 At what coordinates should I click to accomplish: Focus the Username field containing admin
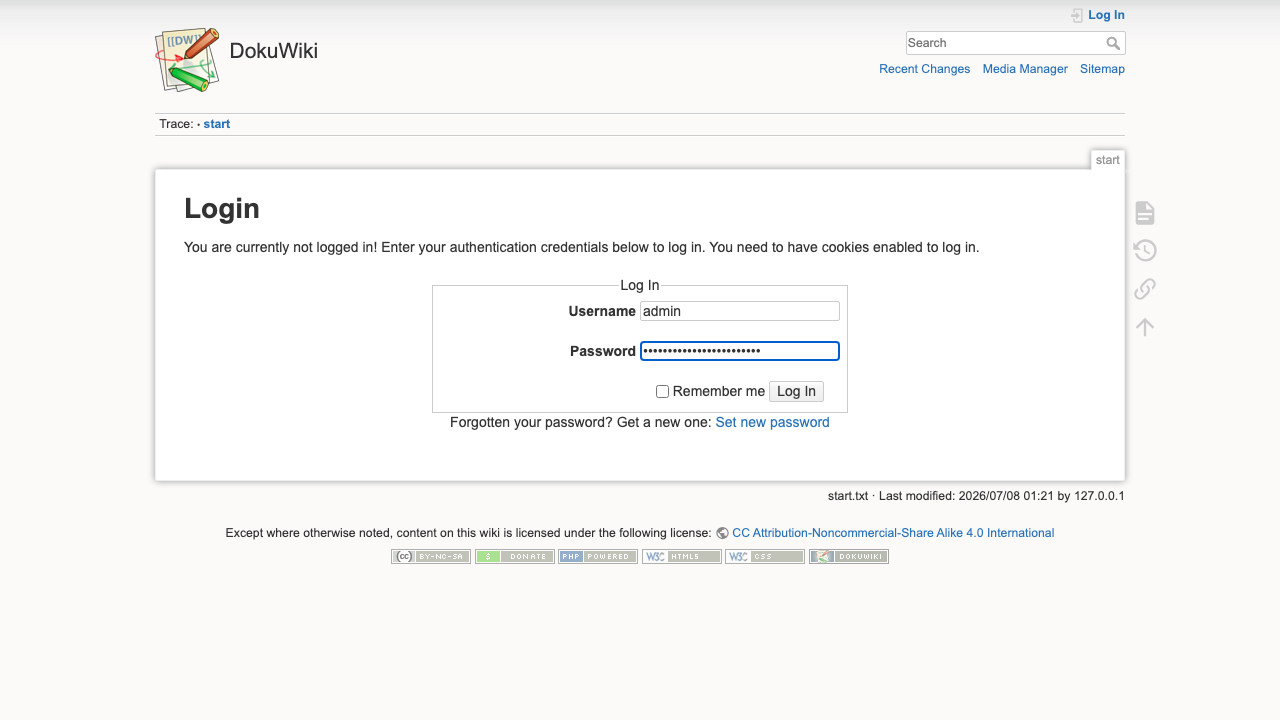pos(740,311)
